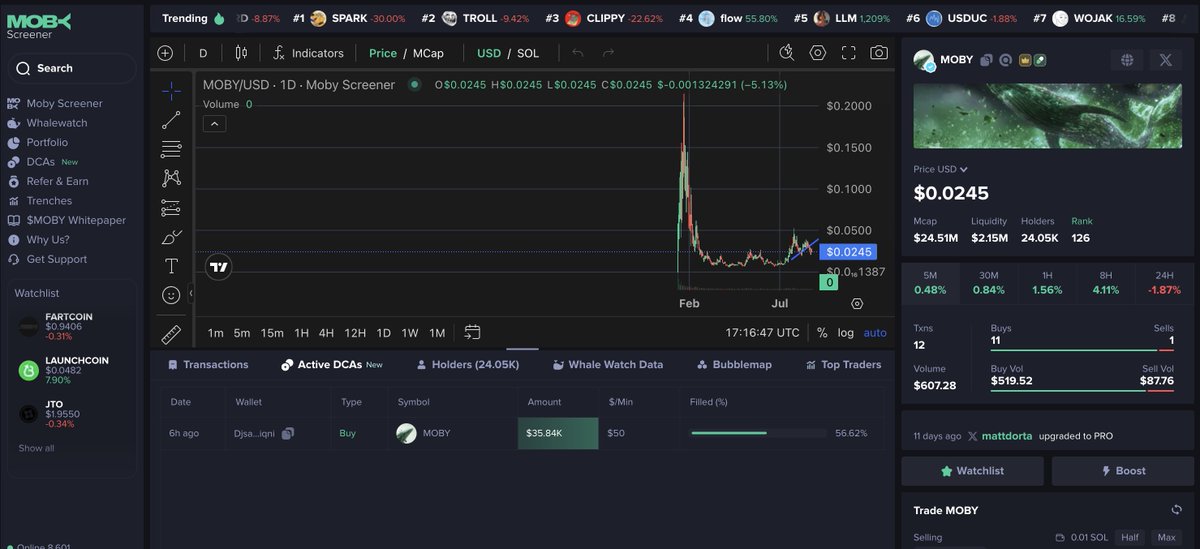The height and width of the screenshot is (549, 1200).
Task: Select the 1m timeframe
Action: point(215,333)
